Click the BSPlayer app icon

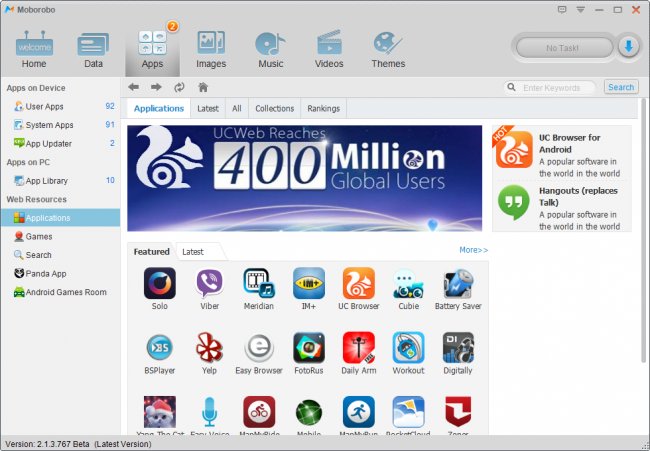[160, 348]
